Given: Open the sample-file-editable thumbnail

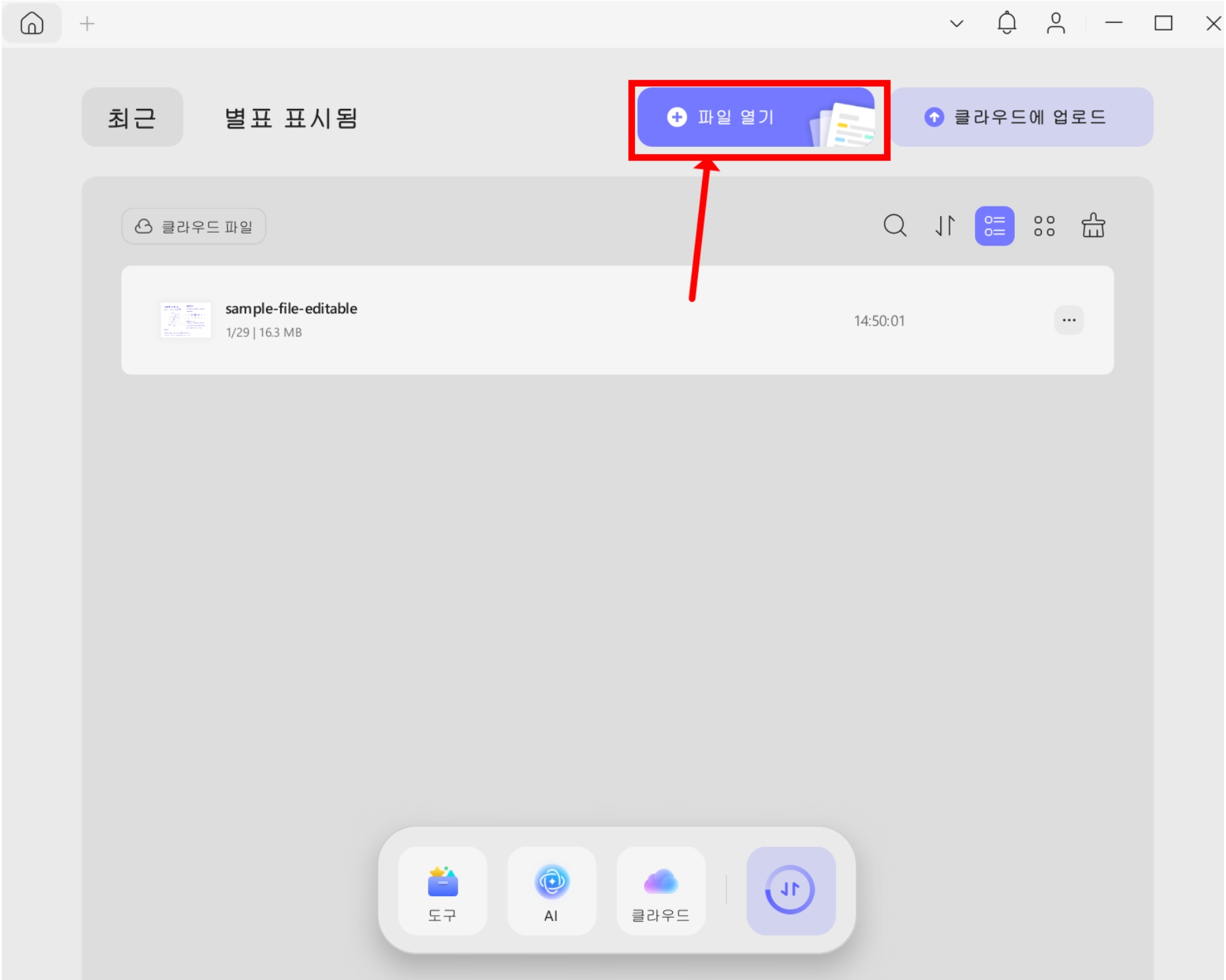Looking at the screenshot, I should [185, 319].
